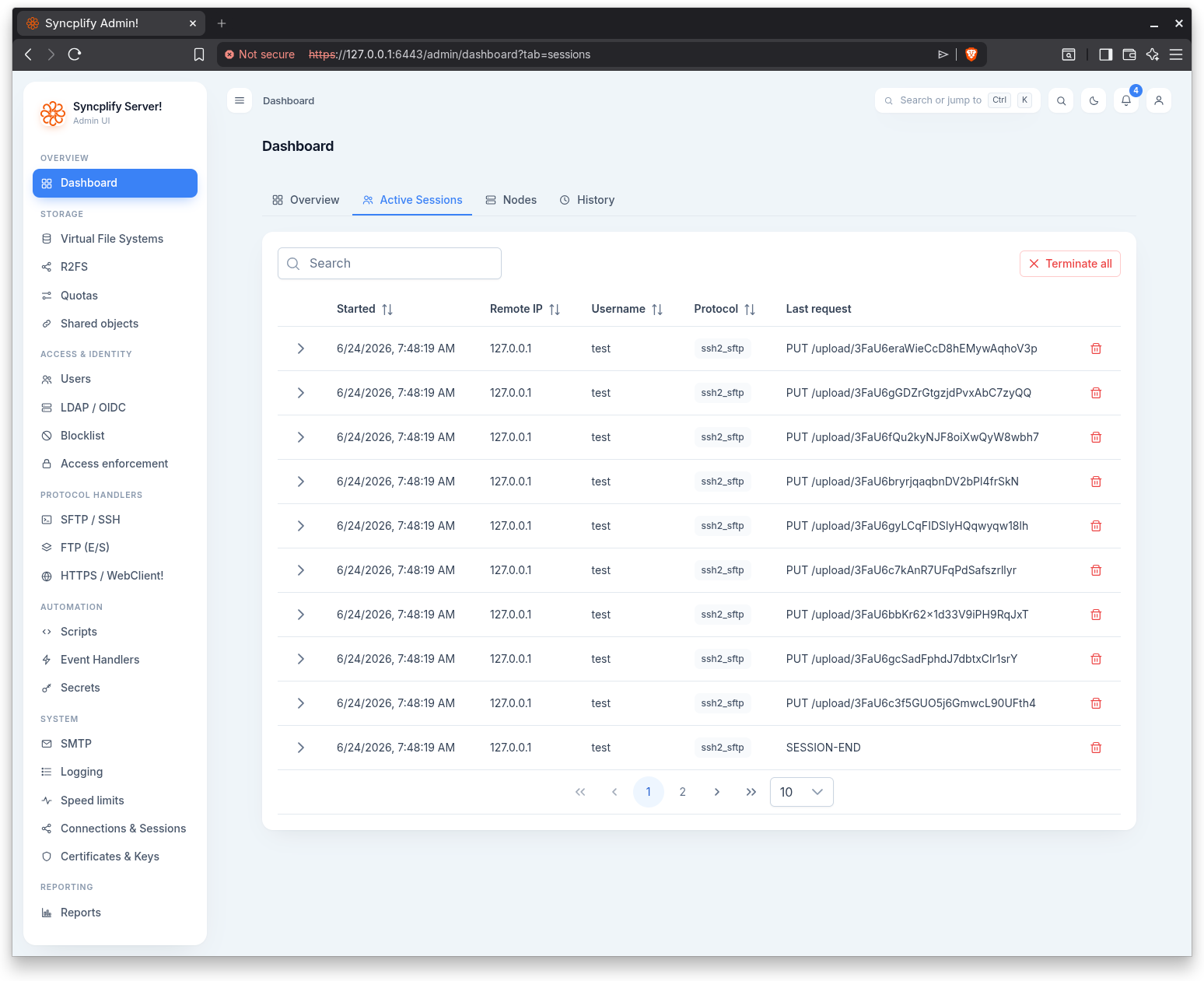Open browser main menu icon
Image resolution: width=1204 pixels, height=981 pixels.
pos(1176,54)
